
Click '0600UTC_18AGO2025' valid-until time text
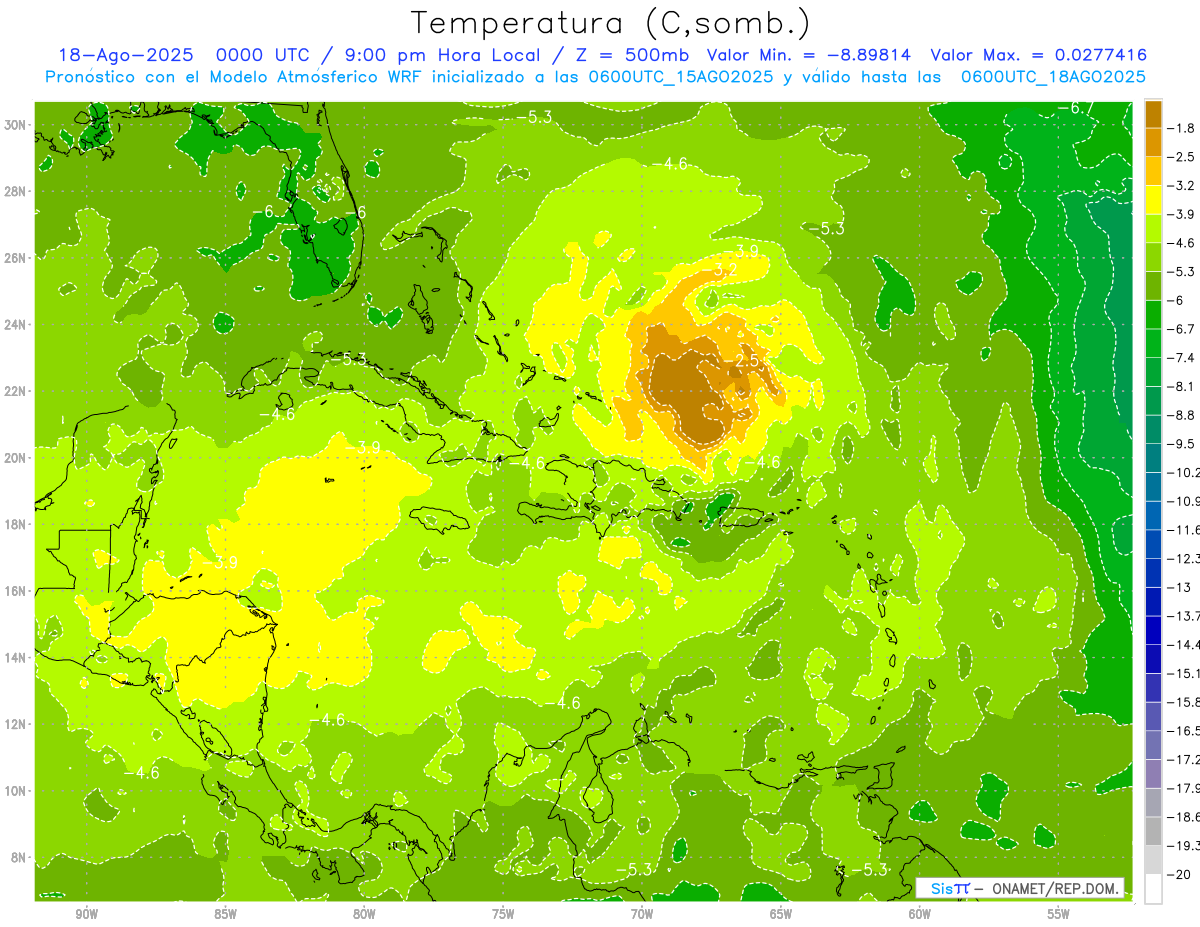coord(1053,76)
